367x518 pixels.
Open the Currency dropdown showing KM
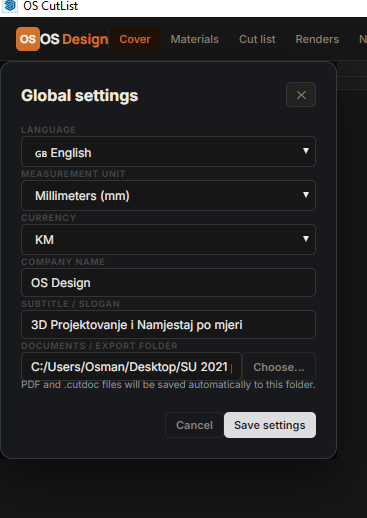[168, 240]
